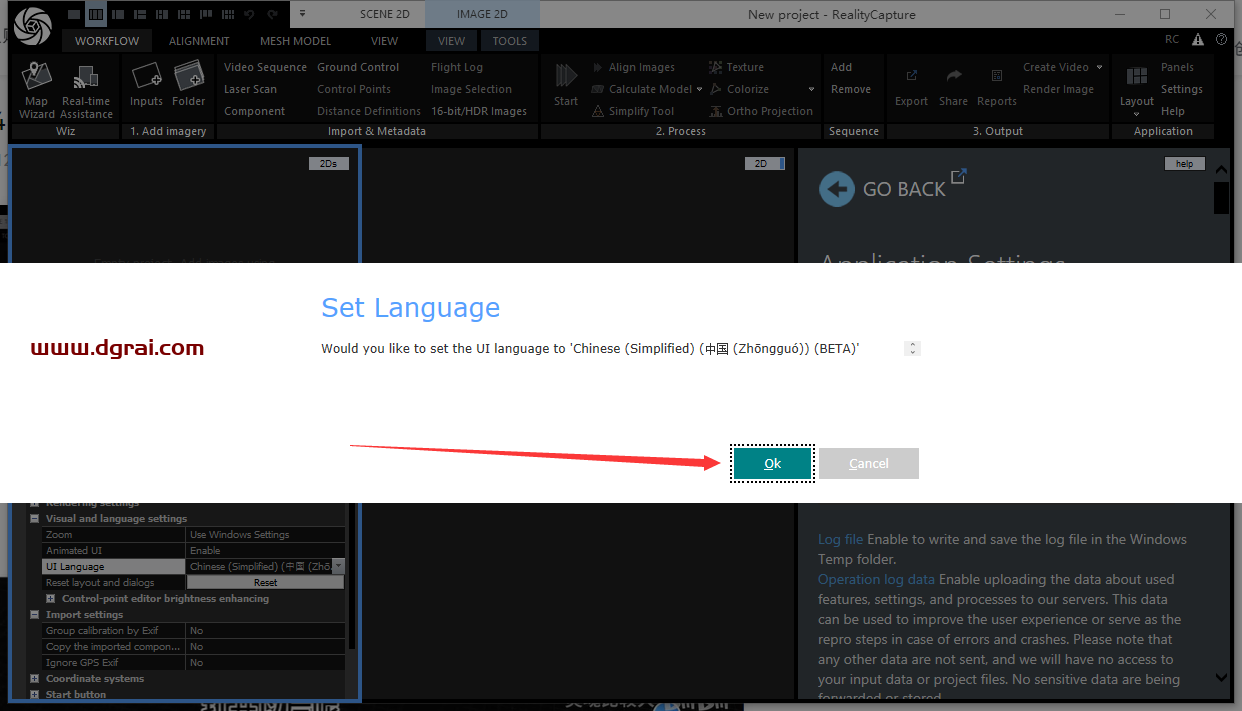
Task: Open the WORKFLOW ribbon tab
Action: (107, 41)
